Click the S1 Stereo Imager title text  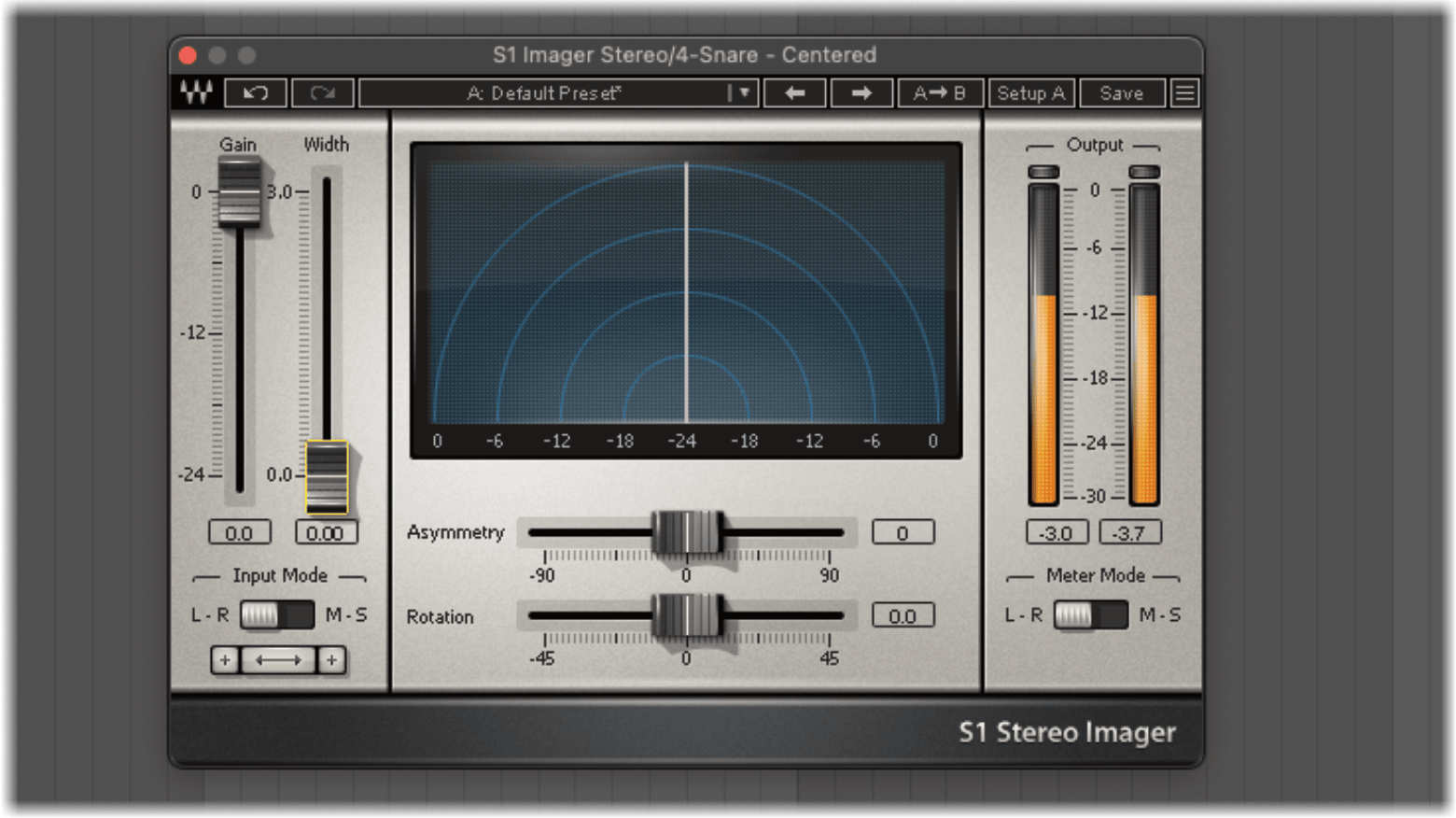coord(1067,732)
